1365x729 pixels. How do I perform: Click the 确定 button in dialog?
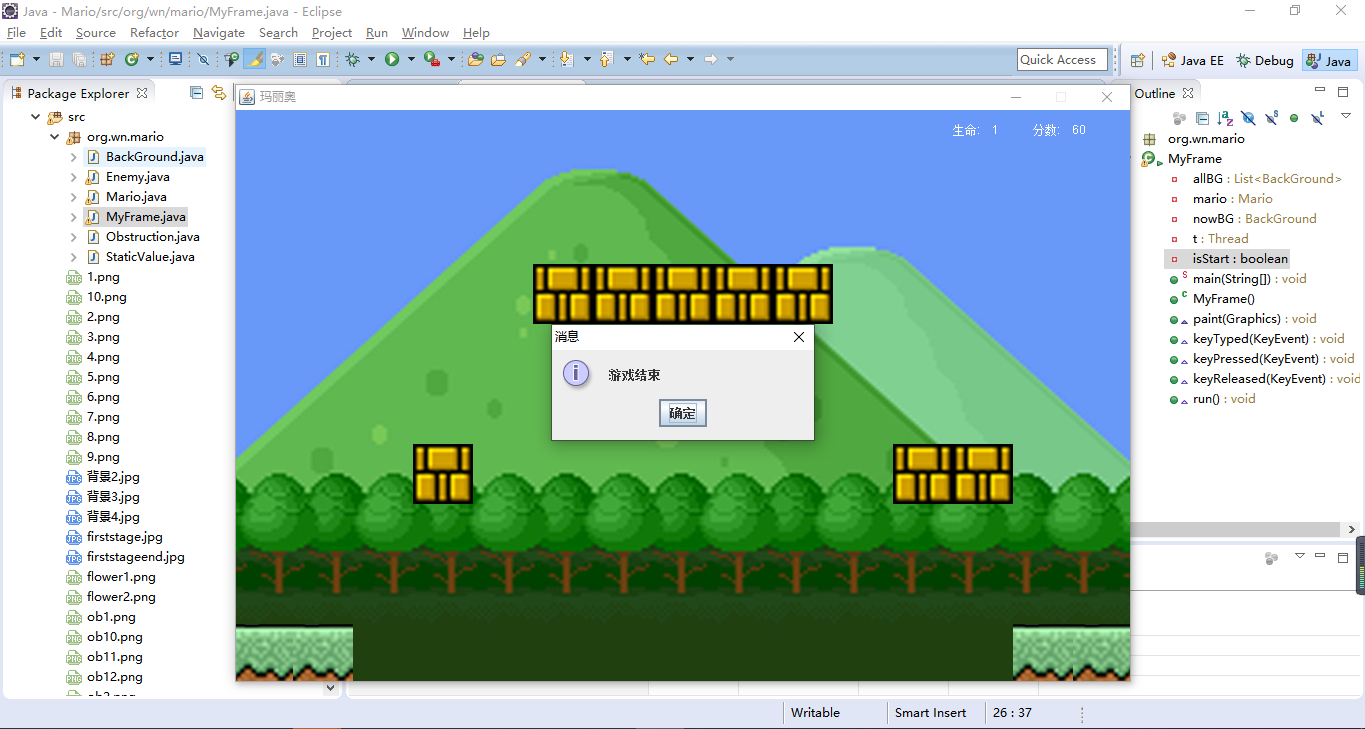(682, 413)
